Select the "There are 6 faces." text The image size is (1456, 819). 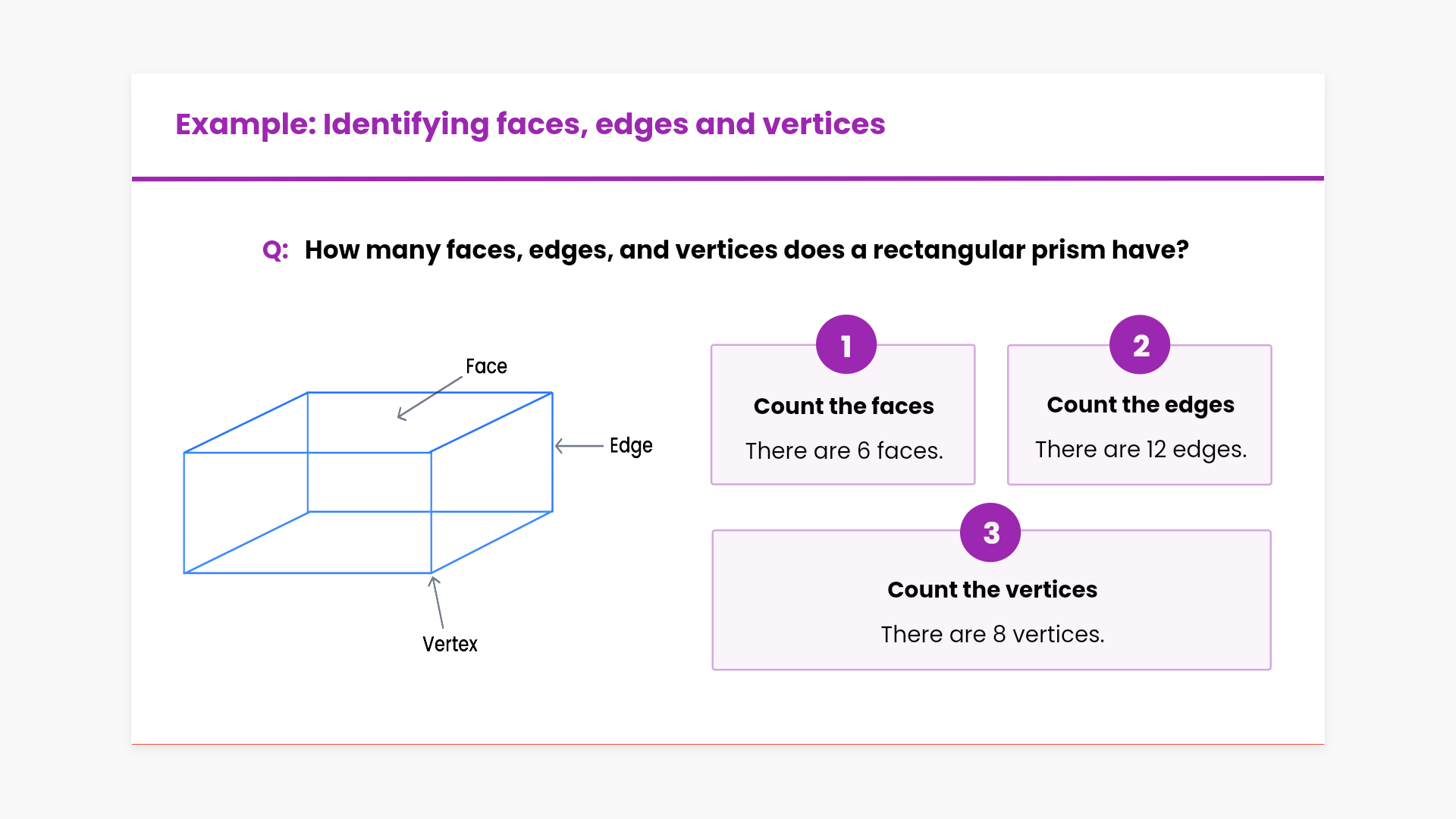point(844,451)
